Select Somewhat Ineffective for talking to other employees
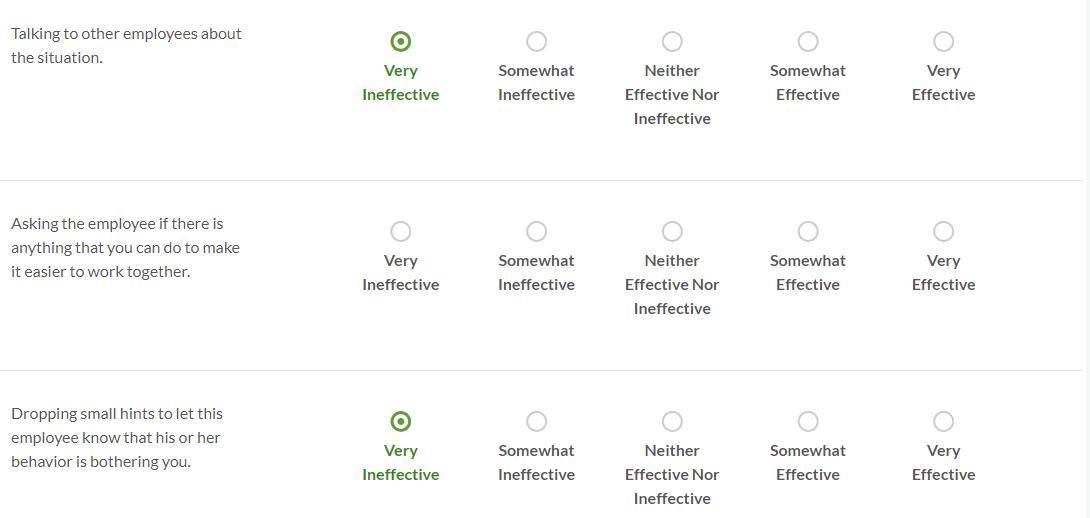1090x518 pixels. 536,41
